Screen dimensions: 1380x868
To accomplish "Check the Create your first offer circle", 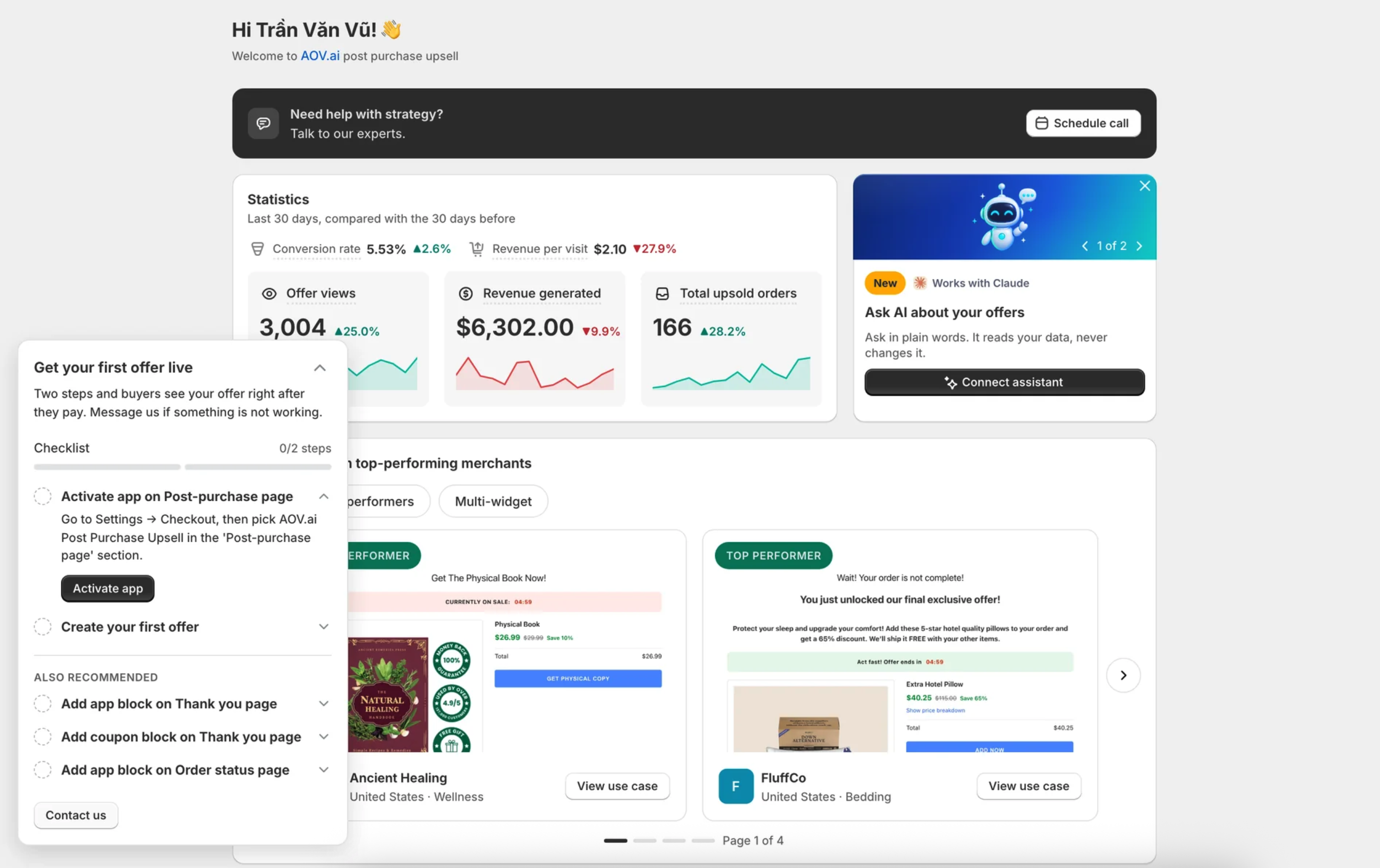I will tap(43, 627).
